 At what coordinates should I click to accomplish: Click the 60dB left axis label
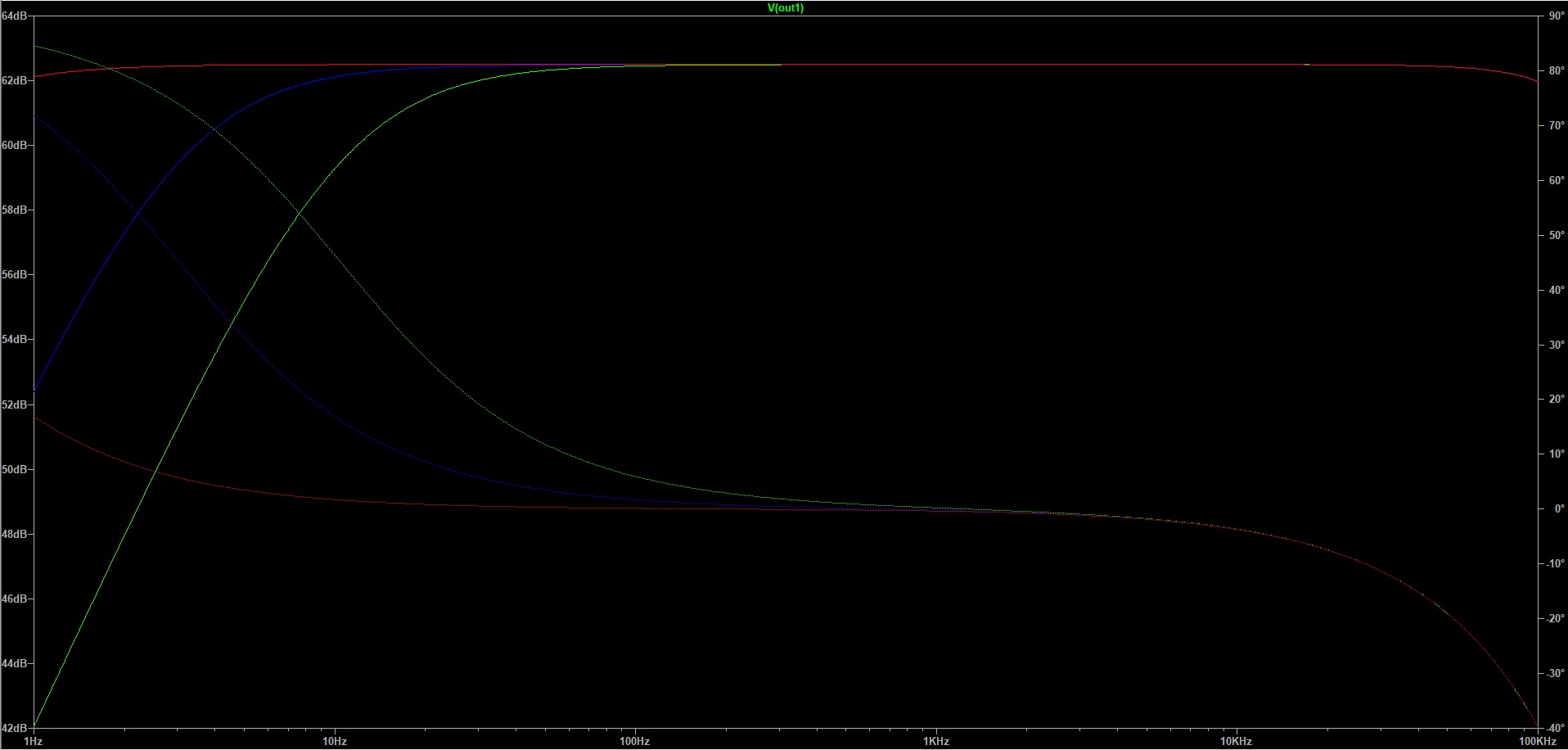tap(14, 145)
